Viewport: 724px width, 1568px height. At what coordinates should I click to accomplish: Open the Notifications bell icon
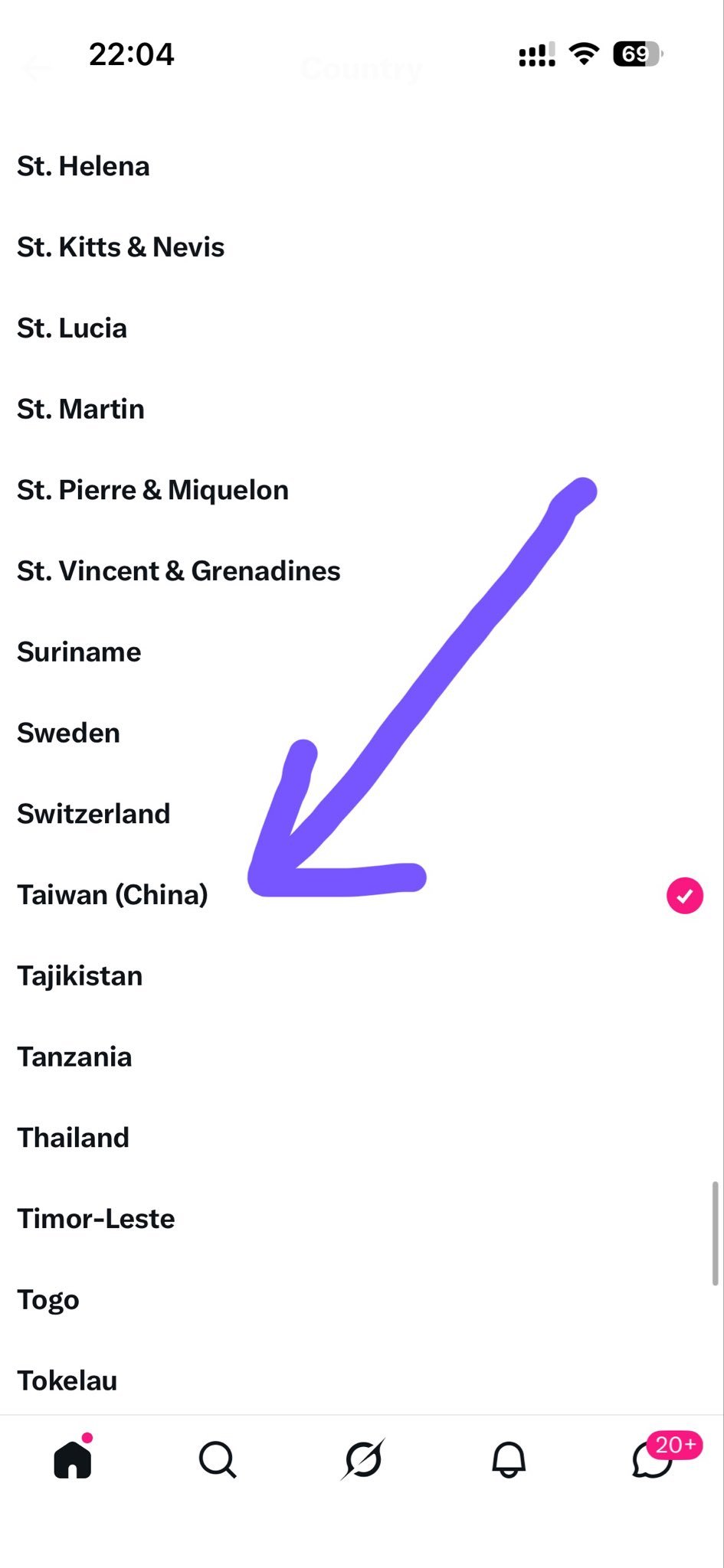[509, 1459]
